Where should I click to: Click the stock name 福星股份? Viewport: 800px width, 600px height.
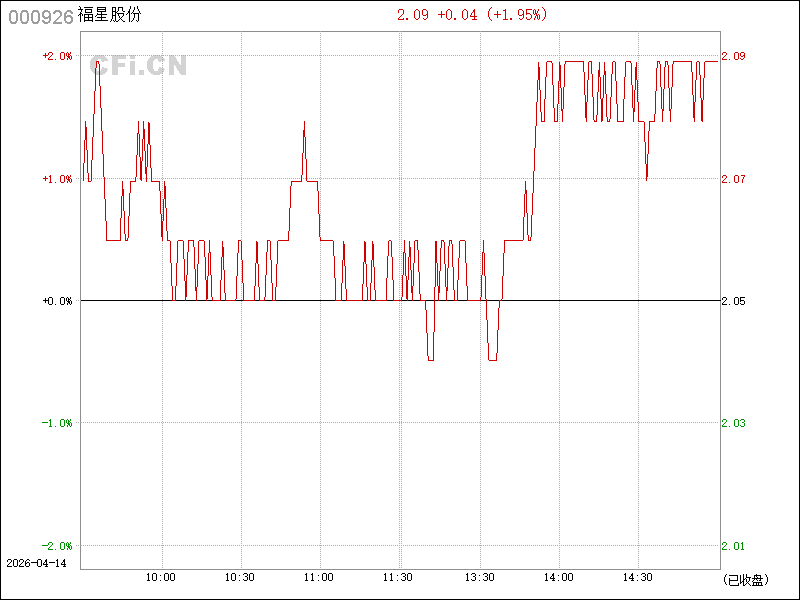pos(109,16)
